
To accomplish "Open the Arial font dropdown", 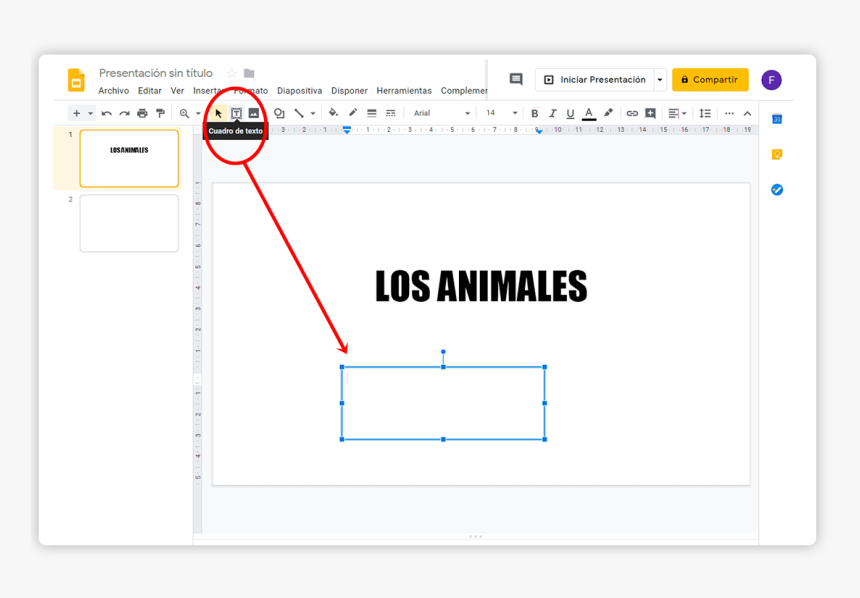I will coord(441,113).
